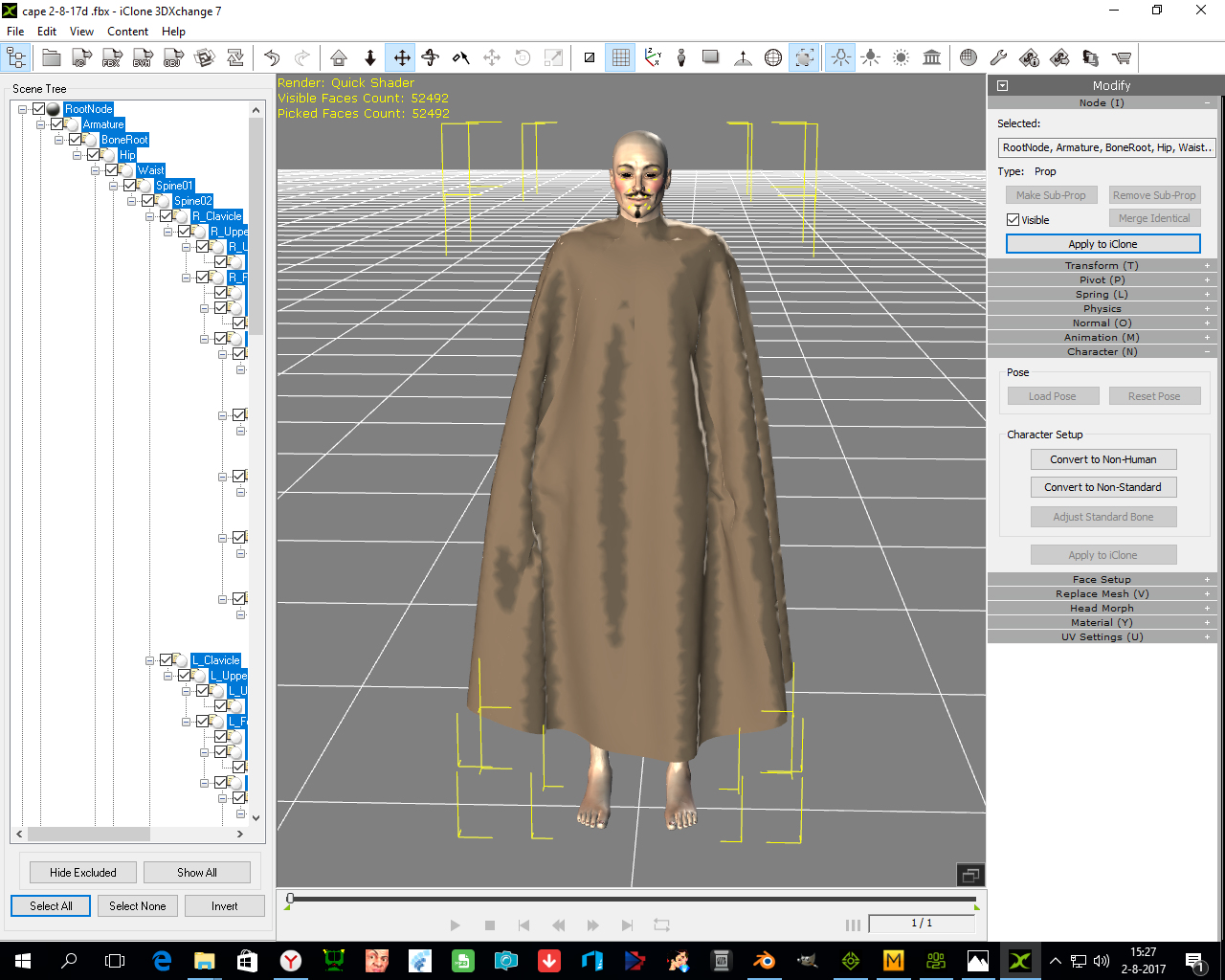Click the open folder toolbar icon
Image resolution: width=1225 pixels, height=980 pixels.
[52, 58]
